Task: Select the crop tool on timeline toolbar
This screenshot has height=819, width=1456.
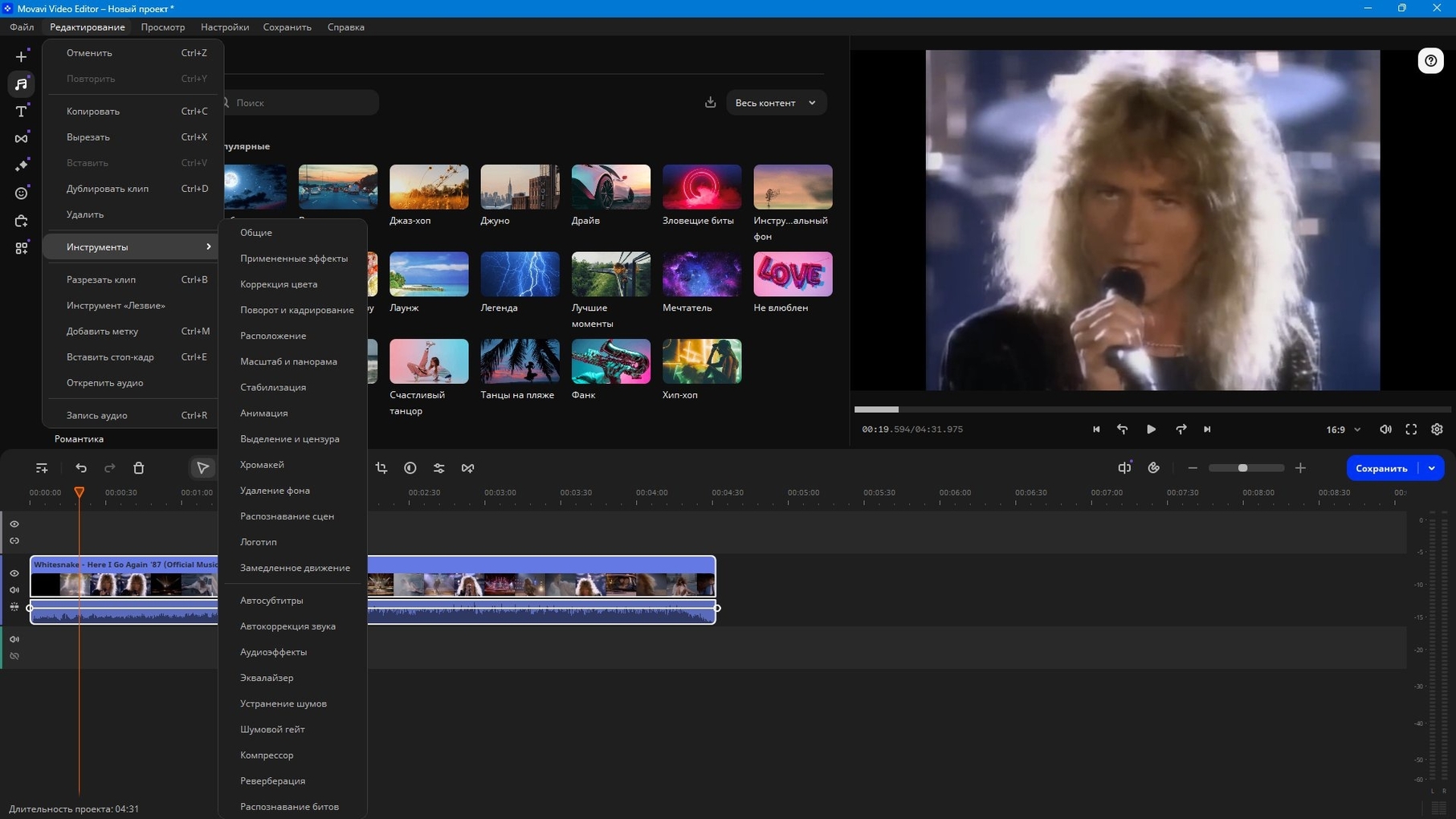Action: [381, 468]
